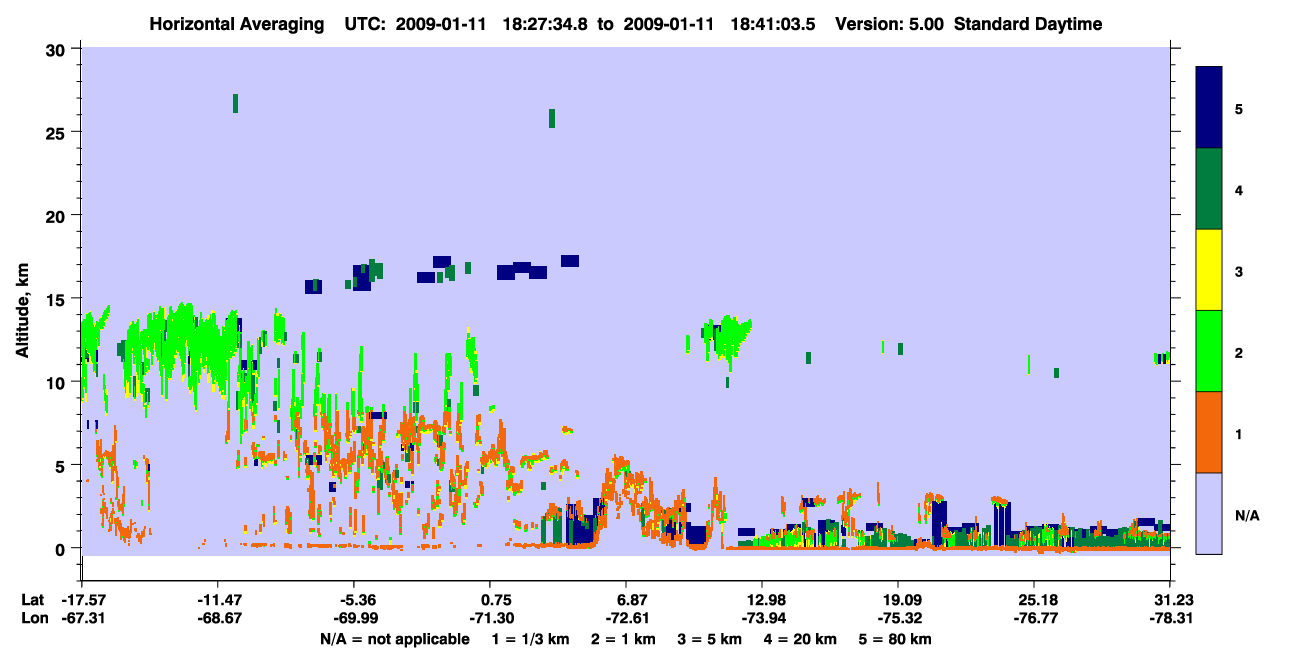1300x667 pixels.
Task: Click color bar label '3'
Action: pos(1238,271)
